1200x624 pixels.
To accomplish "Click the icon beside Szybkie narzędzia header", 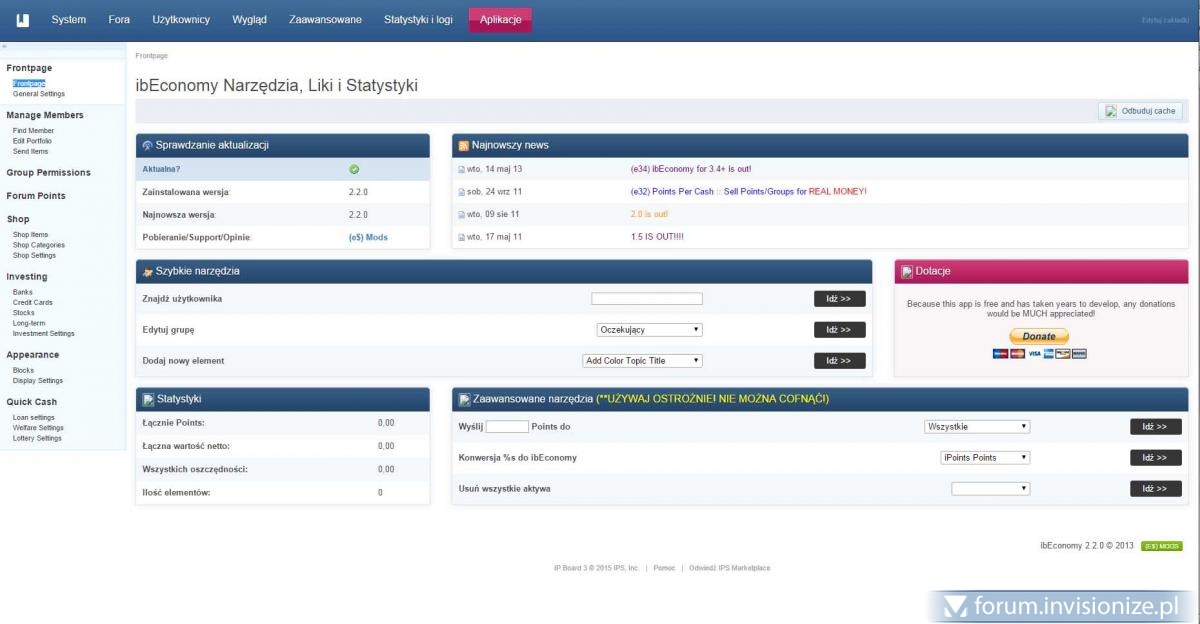I will pyautogui.click(x=148, y=271).
